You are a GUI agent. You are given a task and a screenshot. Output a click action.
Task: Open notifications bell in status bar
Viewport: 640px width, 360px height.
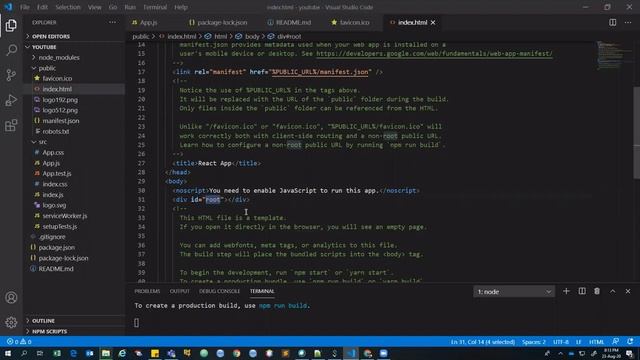click(630, 342)
